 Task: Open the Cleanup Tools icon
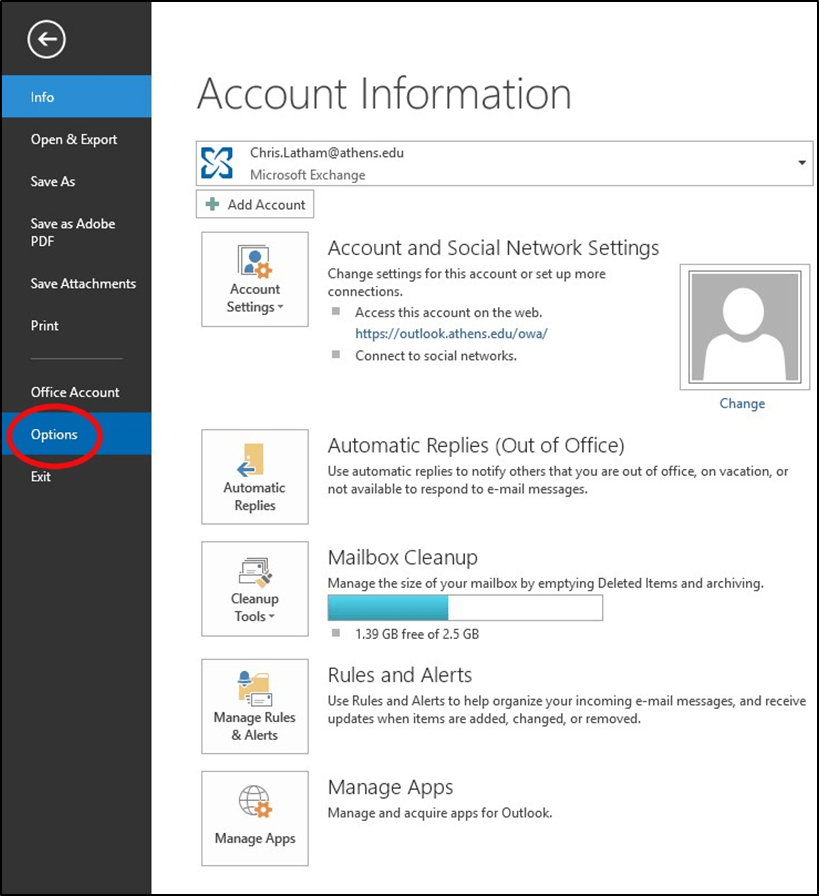[254, 575]
